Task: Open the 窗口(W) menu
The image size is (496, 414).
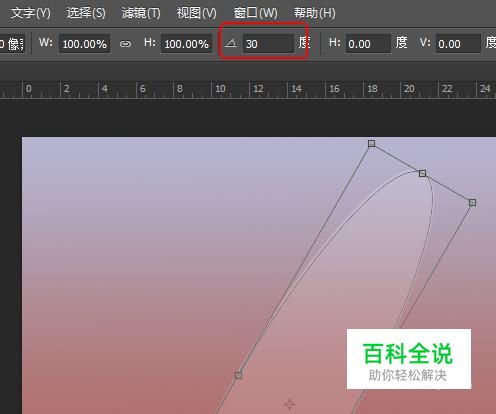Action: point(255,13)
